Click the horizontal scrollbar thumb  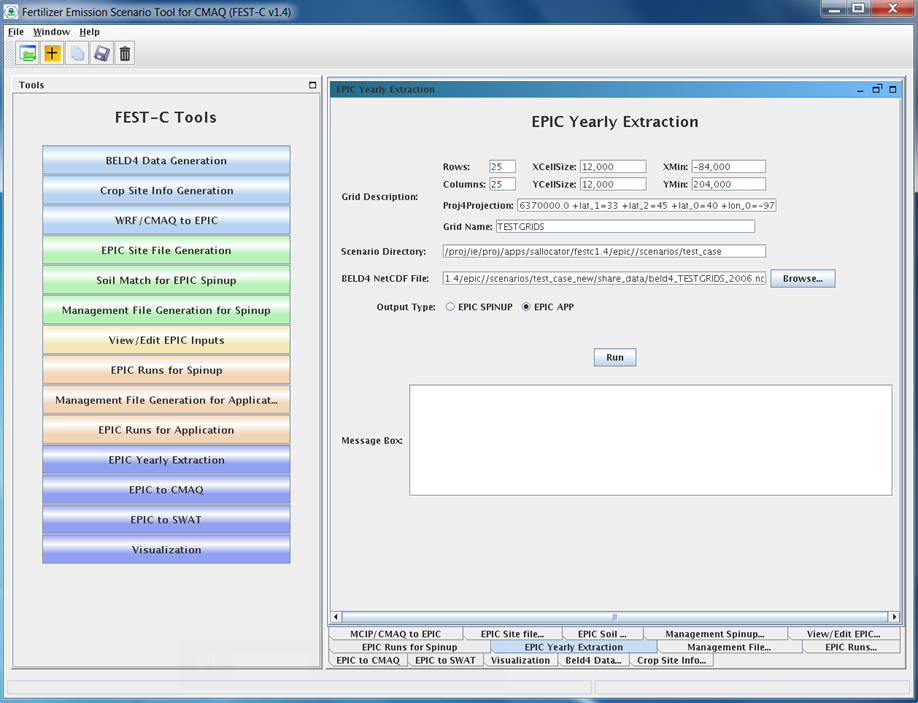[x=615, y=616]
